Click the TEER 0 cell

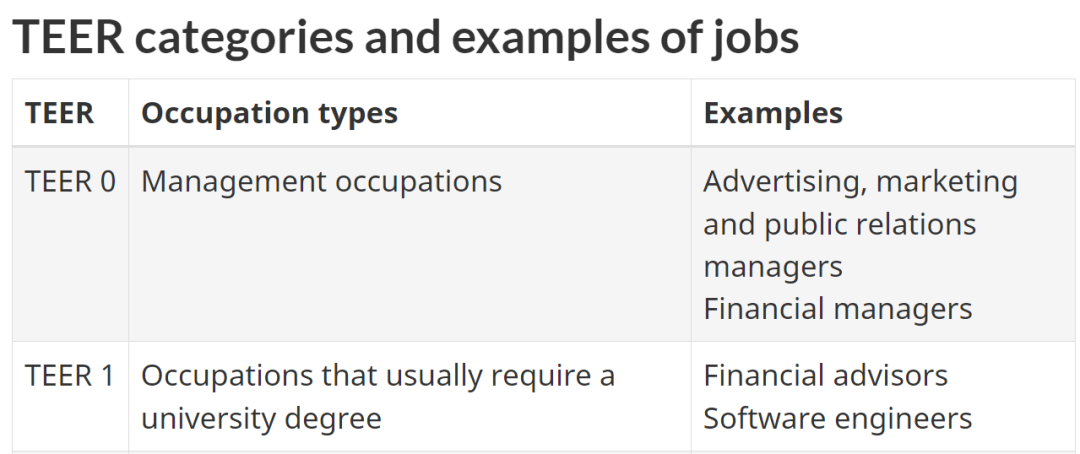(x=70, y=182)
